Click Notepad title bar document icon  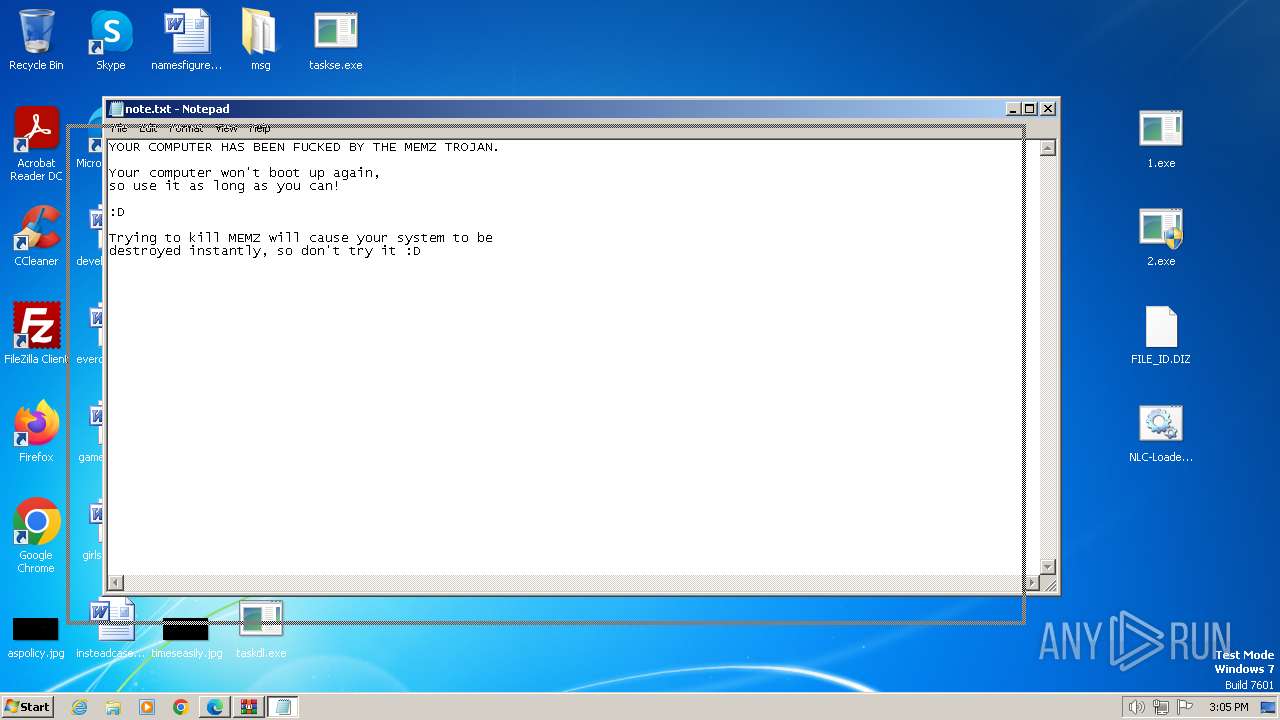pos(116,109)
